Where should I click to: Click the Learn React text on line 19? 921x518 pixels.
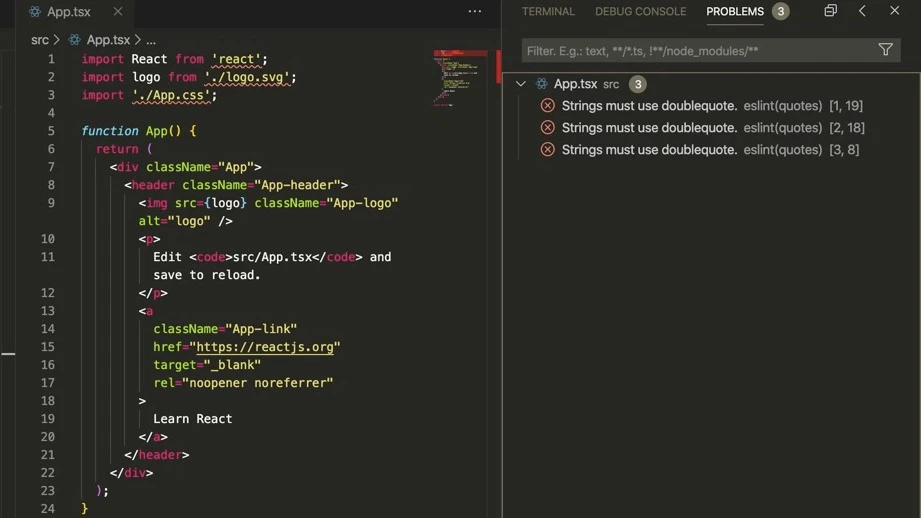(193, 419)
